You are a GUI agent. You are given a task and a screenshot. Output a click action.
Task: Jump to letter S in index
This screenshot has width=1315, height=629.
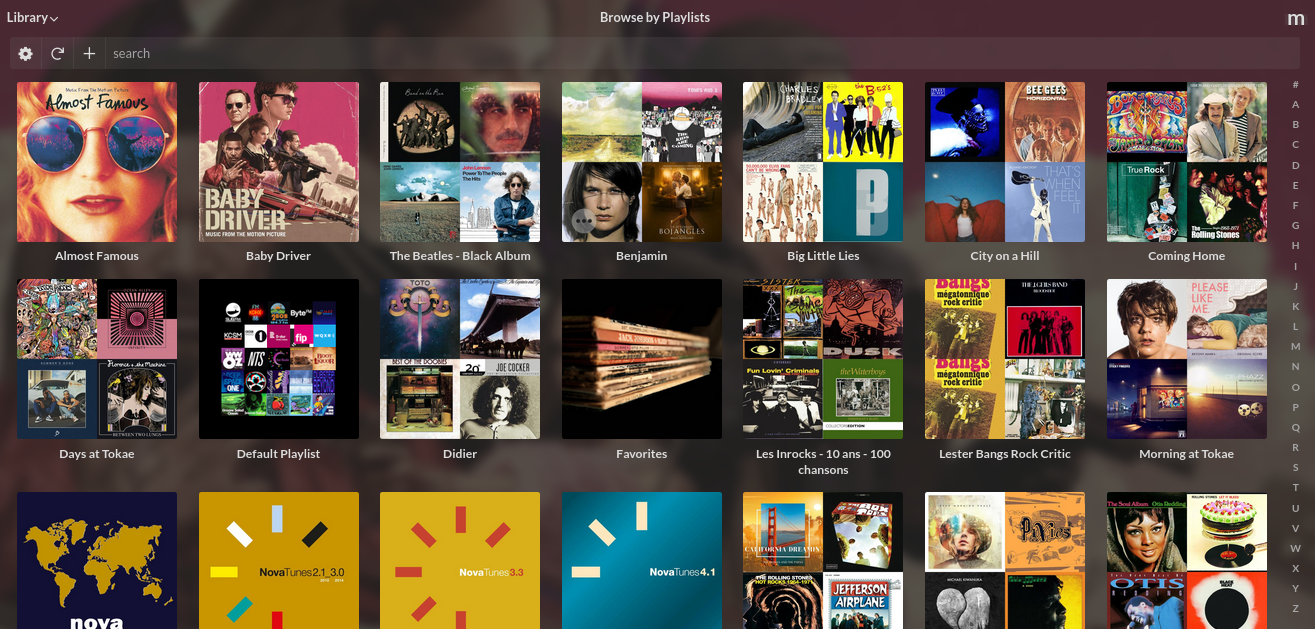(1296, 467)
